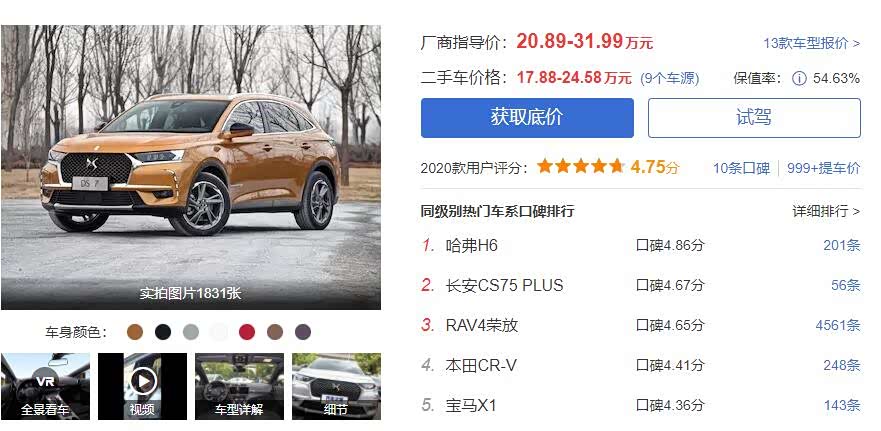Choose the red body color swatch
Viewport: 881px width, 431px height.
click(247, 332)
